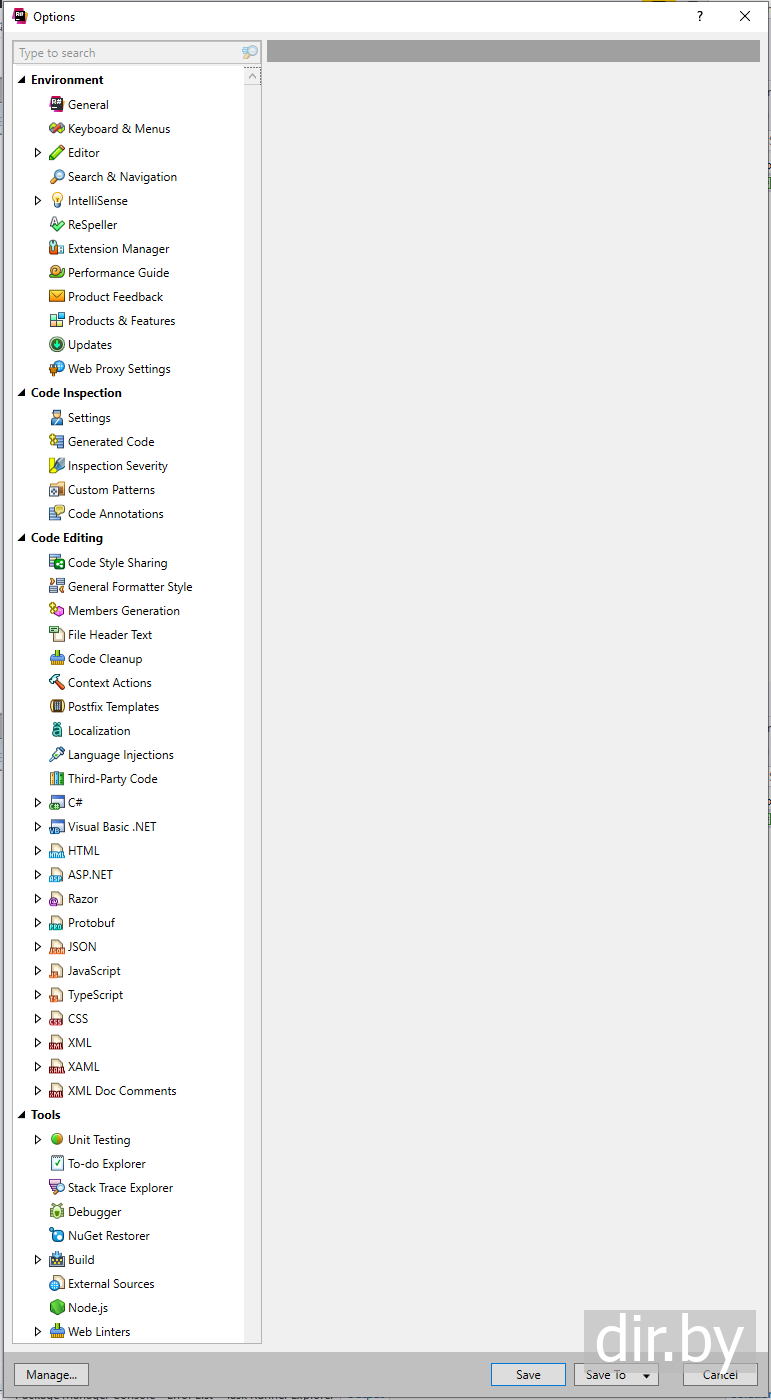Image resolution: width=771 pixels, height=1400 pixels.
Task: Collapse the Code Editing section
Action: [x=22, y=538]
